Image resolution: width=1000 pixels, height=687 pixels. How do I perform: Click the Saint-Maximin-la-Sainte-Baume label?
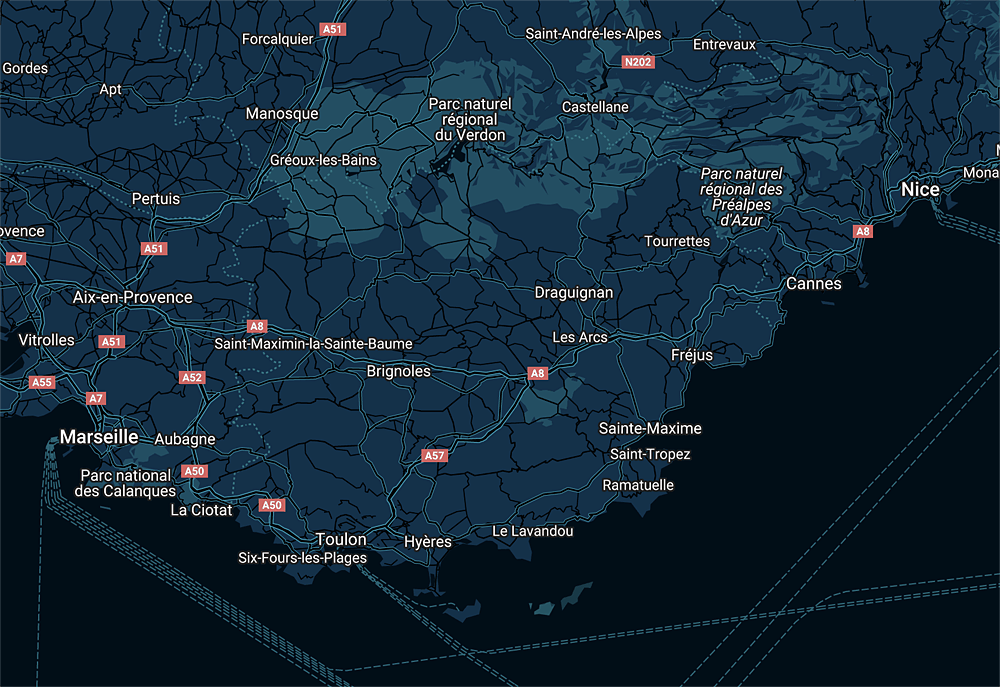[x=313, y=343]
